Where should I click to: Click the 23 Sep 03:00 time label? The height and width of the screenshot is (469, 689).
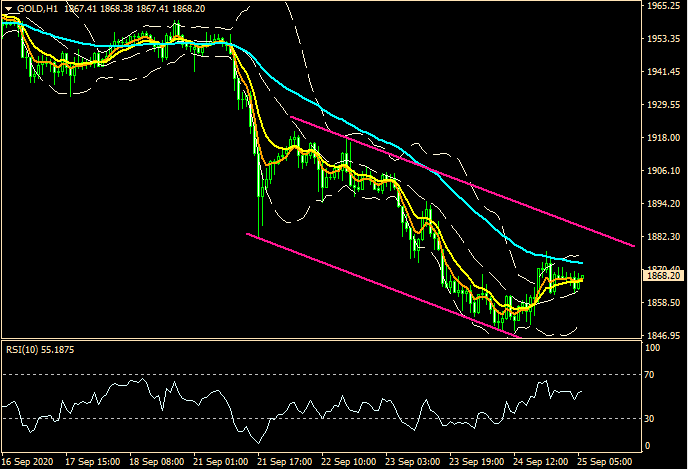(x=411, y=461)
